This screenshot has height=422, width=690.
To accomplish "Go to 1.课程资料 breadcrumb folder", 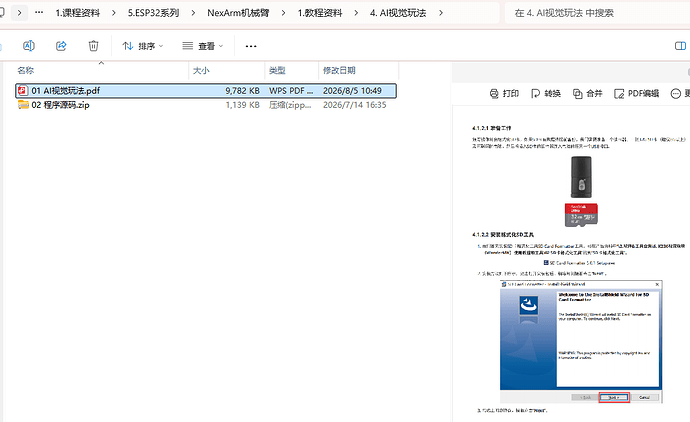I will coord(78,13).
